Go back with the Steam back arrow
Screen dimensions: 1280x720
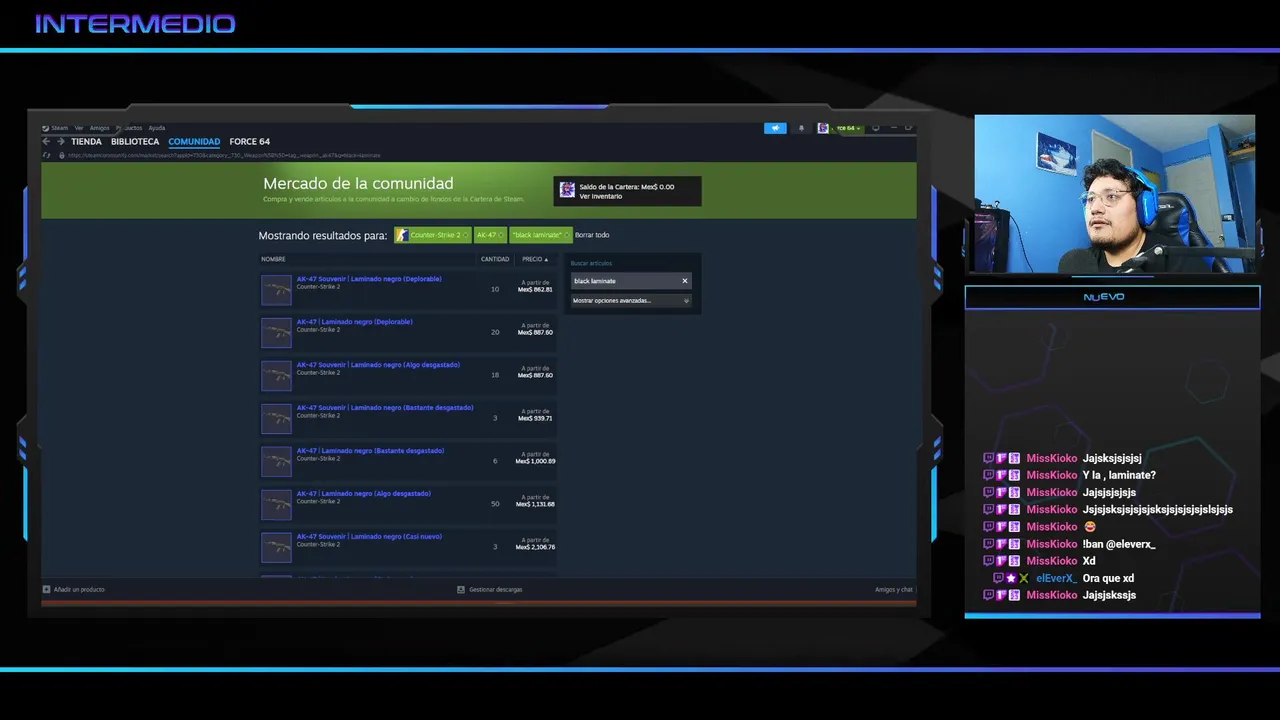pos(46,142)
